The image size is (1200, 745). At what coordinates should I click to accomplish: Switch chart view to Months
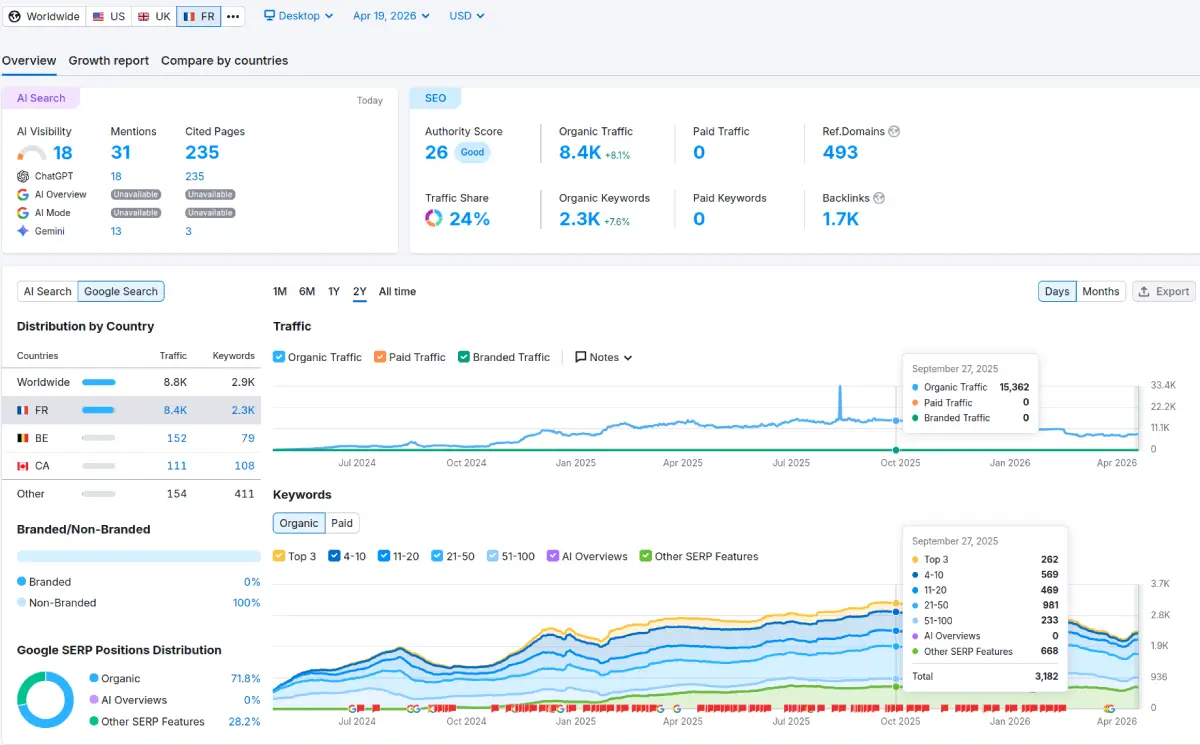tap(1100, 291)
